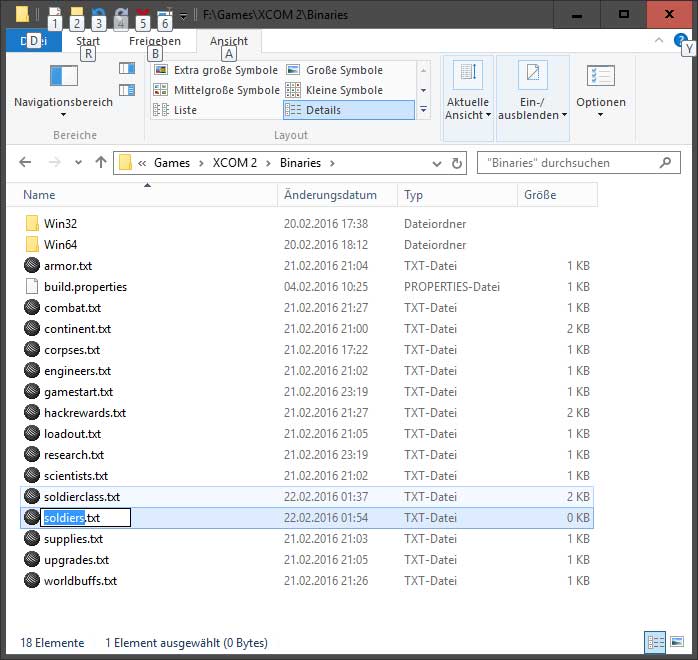Select the gamestart.txt file icon
Screen dimensions: 698x660
(x=32, y=391)
